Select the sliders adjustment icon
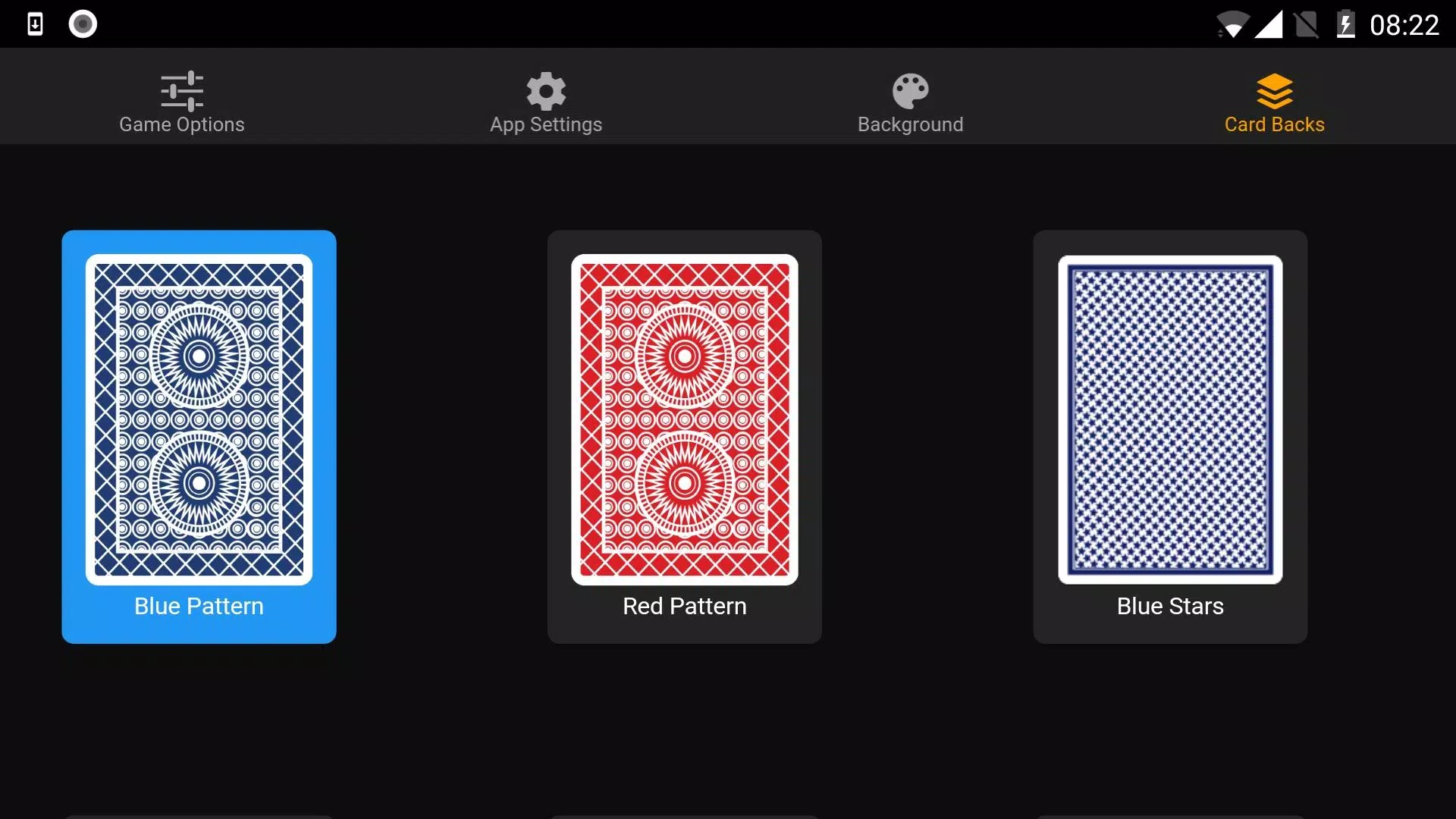 click(x=182, y=91)
